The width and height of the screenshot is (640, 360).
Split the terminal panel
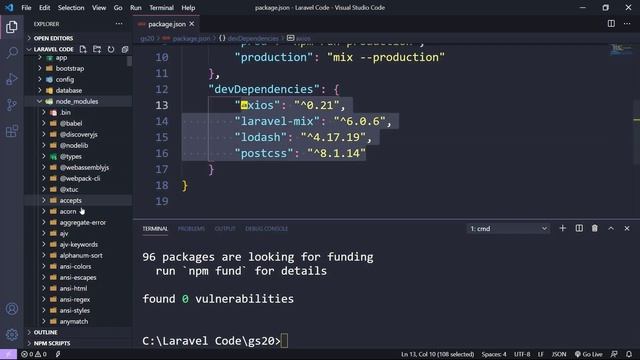click(579, 228)
